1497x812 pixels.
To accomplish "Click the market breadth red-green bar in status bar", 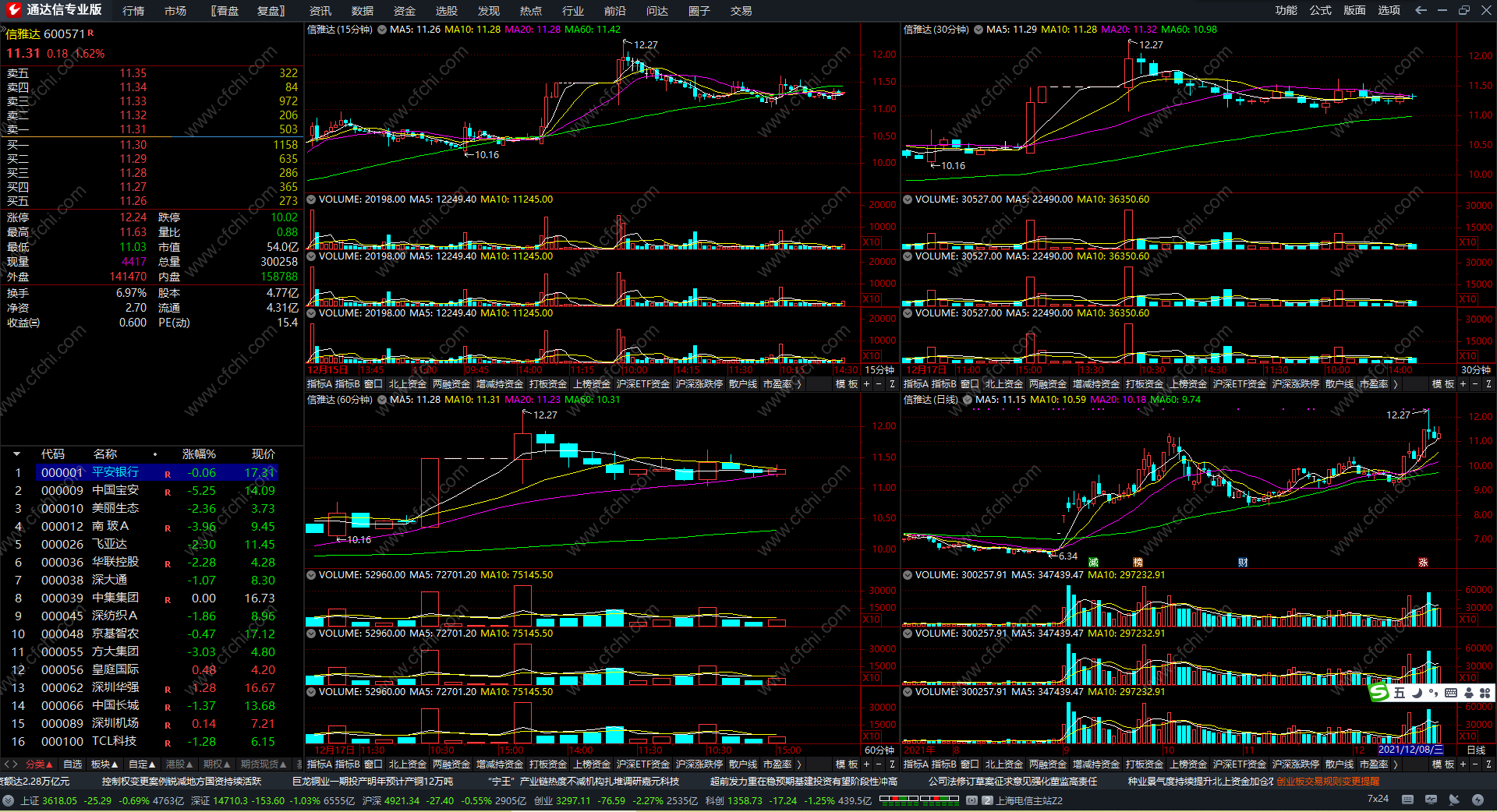I will tap(919, 799).
